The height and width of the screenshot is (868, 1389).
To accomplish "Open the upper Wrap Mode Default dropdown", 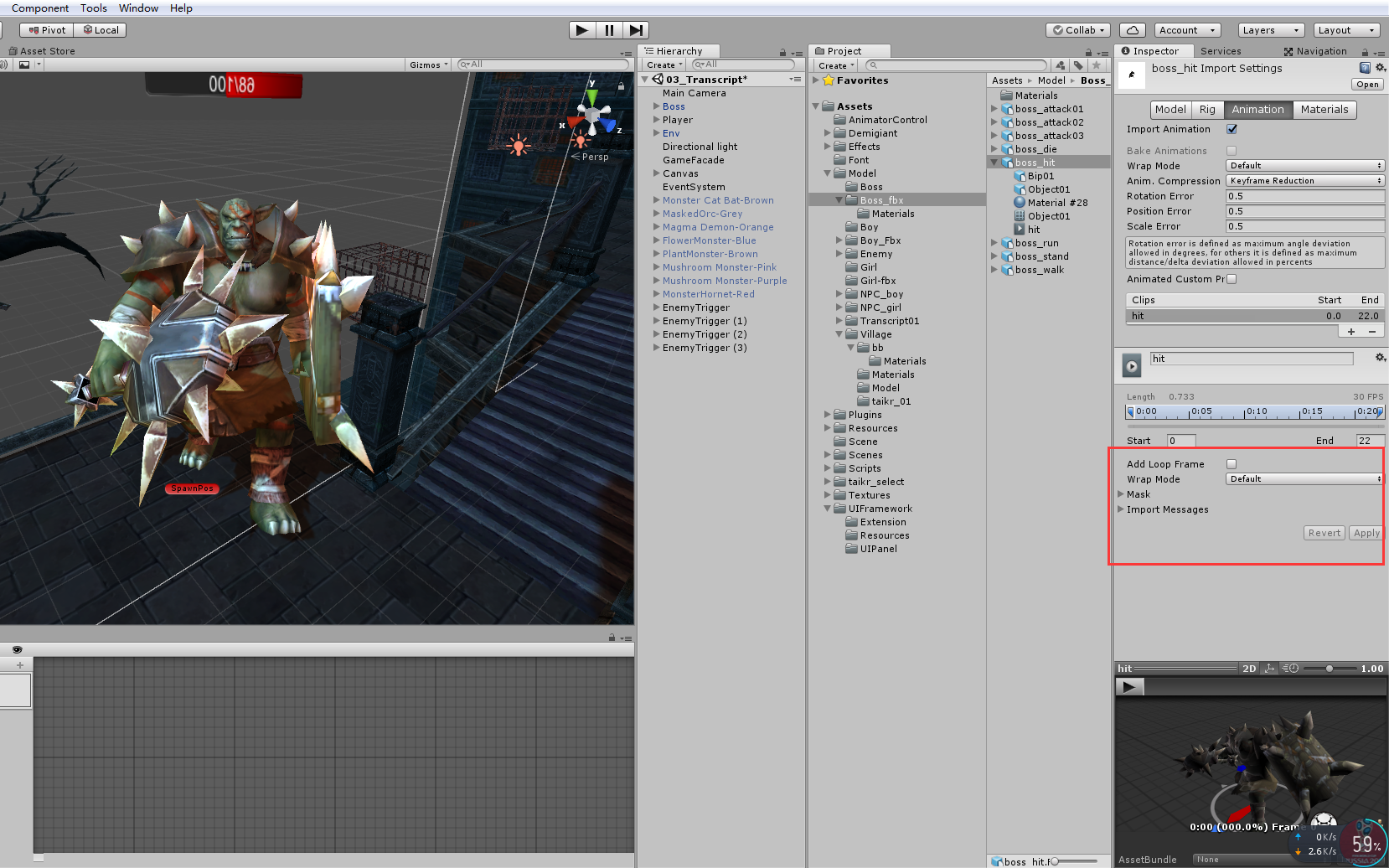I will click(1305, 166).
